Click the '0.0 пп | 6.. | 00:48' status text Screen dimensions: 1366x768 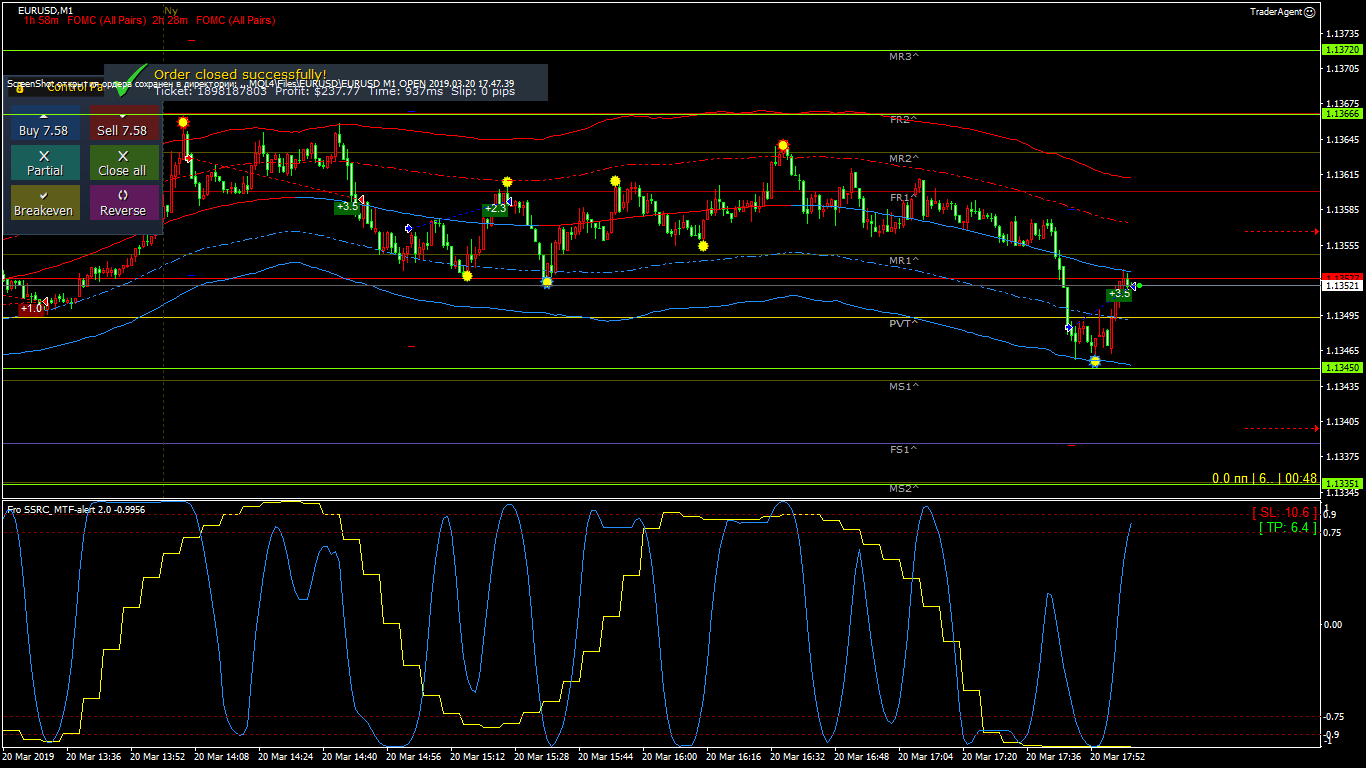tap(1264, 478)
